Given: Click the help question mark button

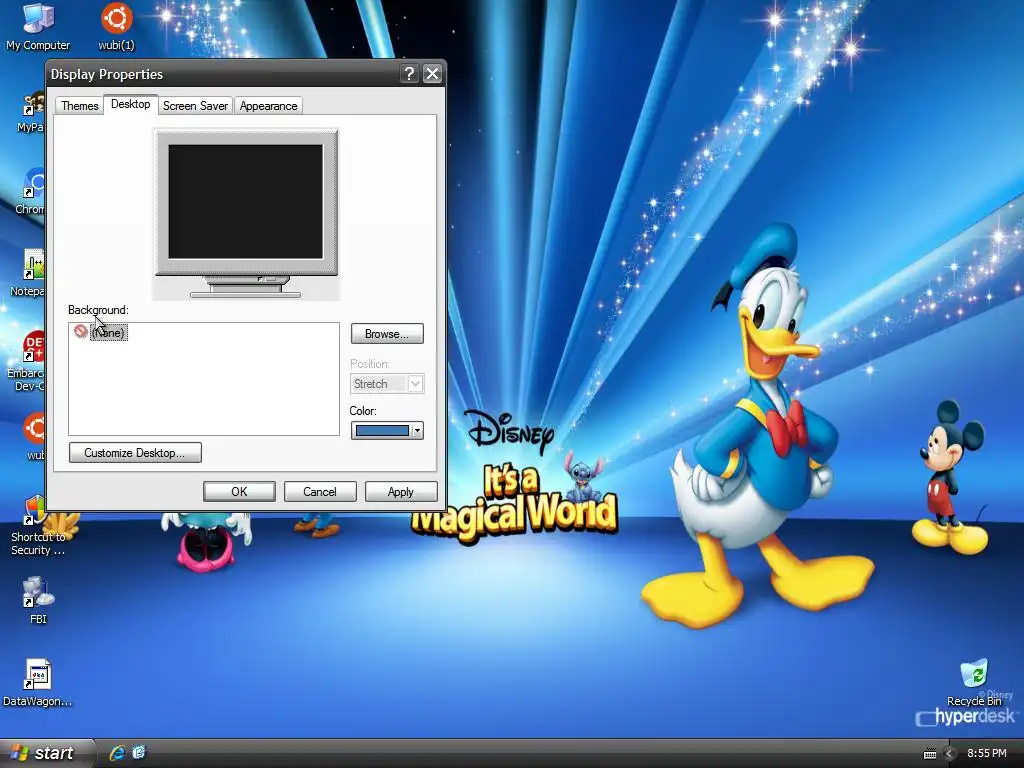Looking at the screenshot, I should tap(409, 74).
